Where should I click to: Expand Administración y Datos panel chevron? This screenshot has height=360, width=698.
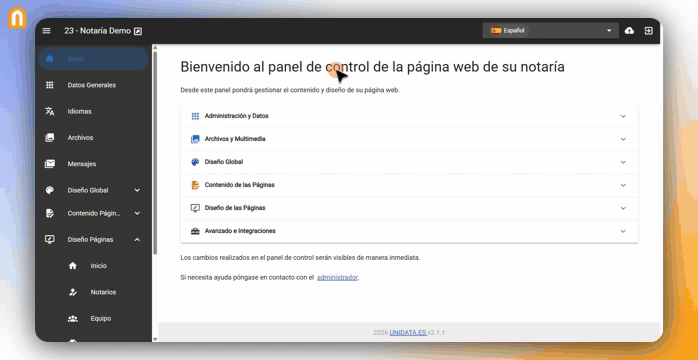click(623, 116)
